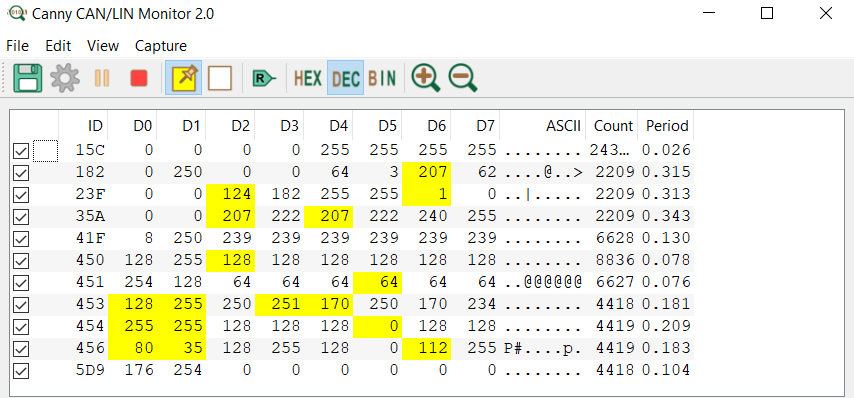Switch display to BIN format

(x=382, y=78)
